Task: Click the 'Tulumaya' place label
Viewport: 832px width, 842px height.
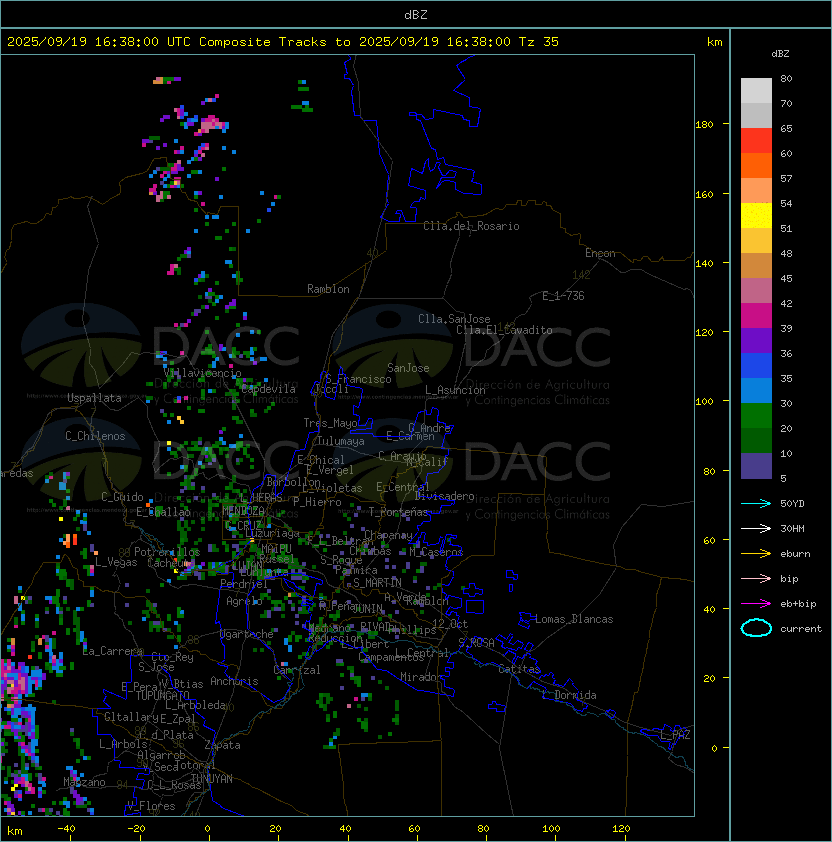Action: click(341, 441)
